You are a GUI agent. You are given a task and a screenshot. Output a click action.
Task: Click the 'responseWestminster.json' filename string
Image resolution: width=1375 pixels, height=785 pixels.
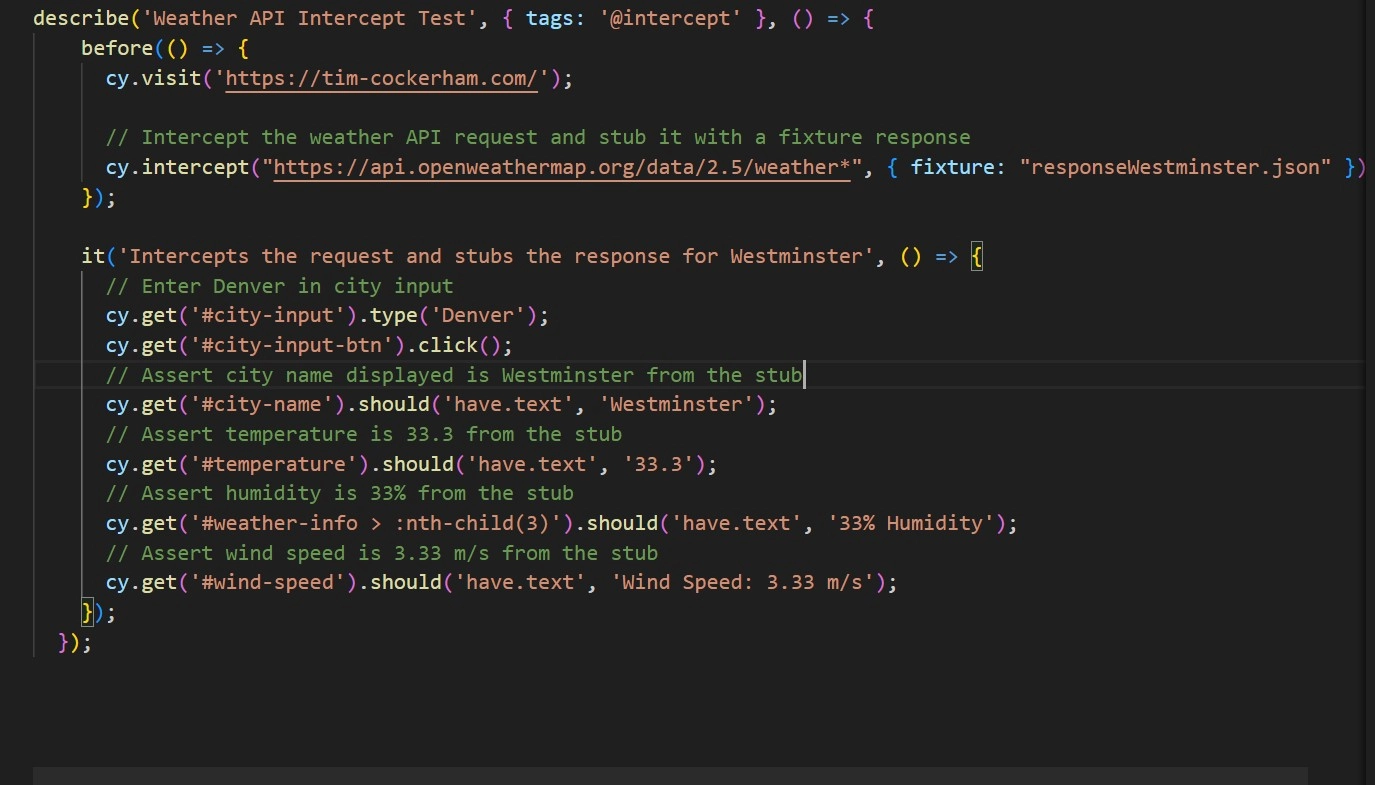pos(1176,168)
